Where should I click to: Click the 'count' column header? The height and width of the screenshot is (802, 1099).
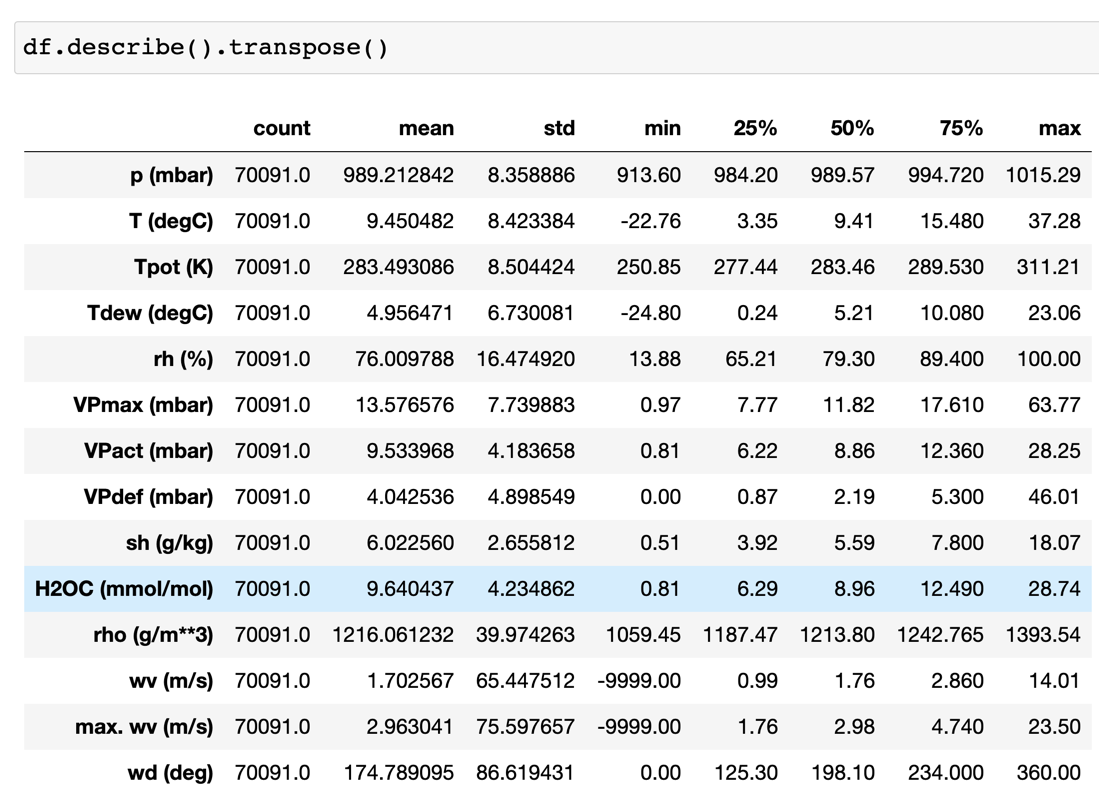coord(281,128)
